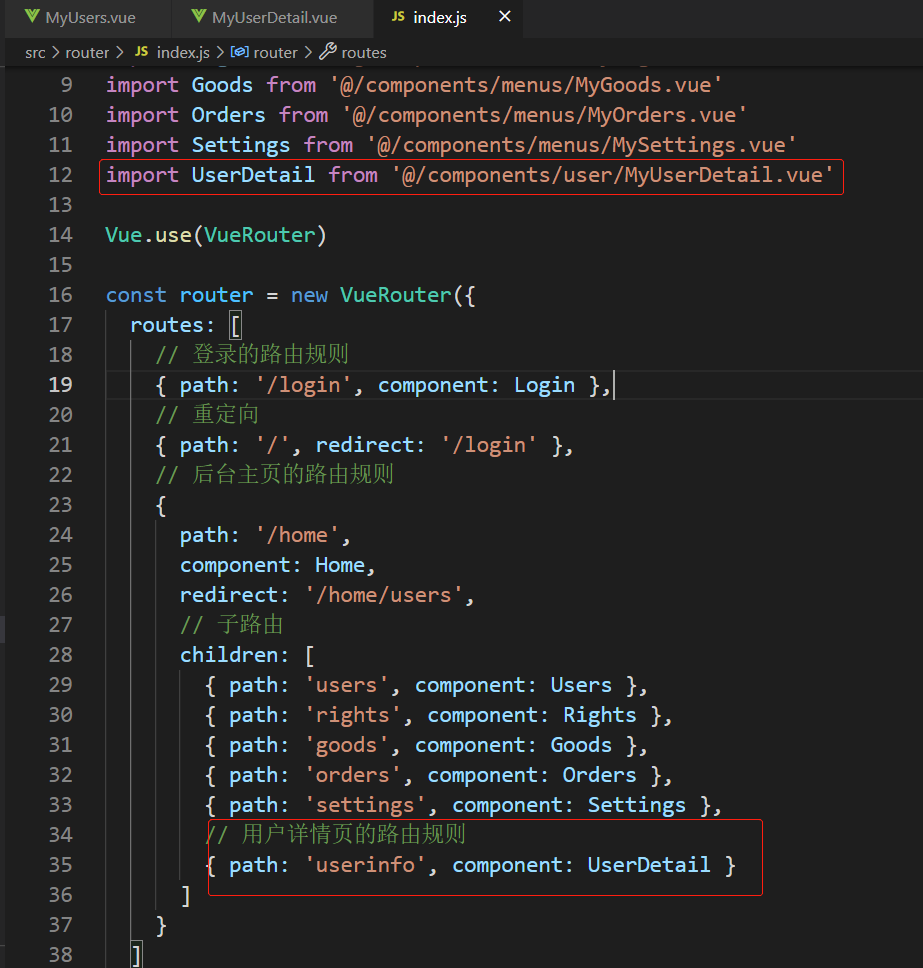The image size is (923, 968).
Task: Click the 'children:' key on line 28
Action: click(x=235, y=655)
